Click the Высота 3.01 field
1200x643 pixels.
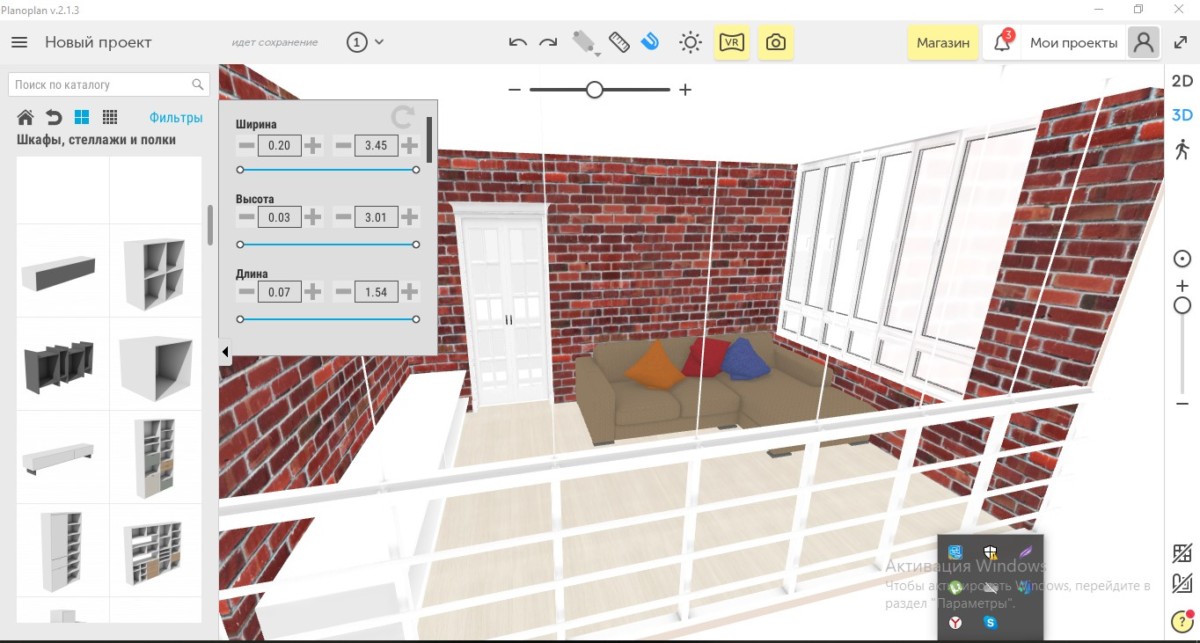pos(376,216)
